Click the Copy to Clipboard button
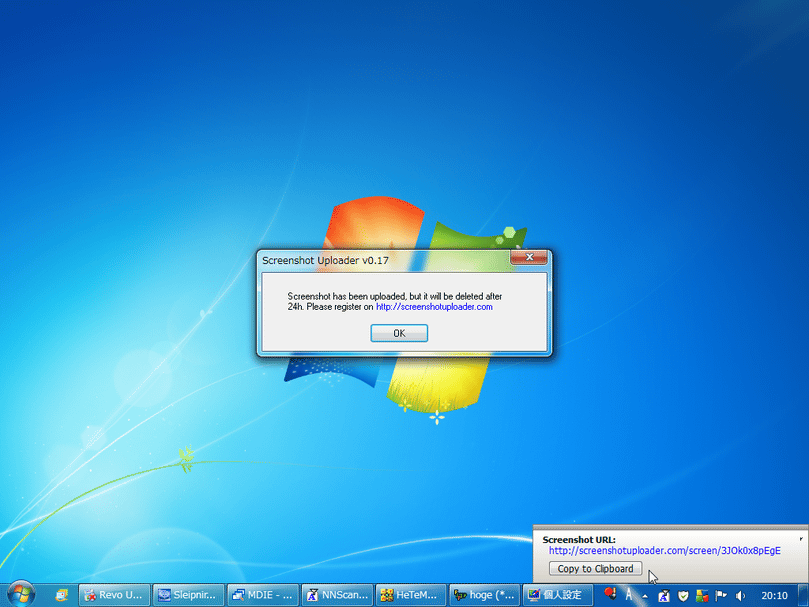809x607 pixels. tap(595, 568)
